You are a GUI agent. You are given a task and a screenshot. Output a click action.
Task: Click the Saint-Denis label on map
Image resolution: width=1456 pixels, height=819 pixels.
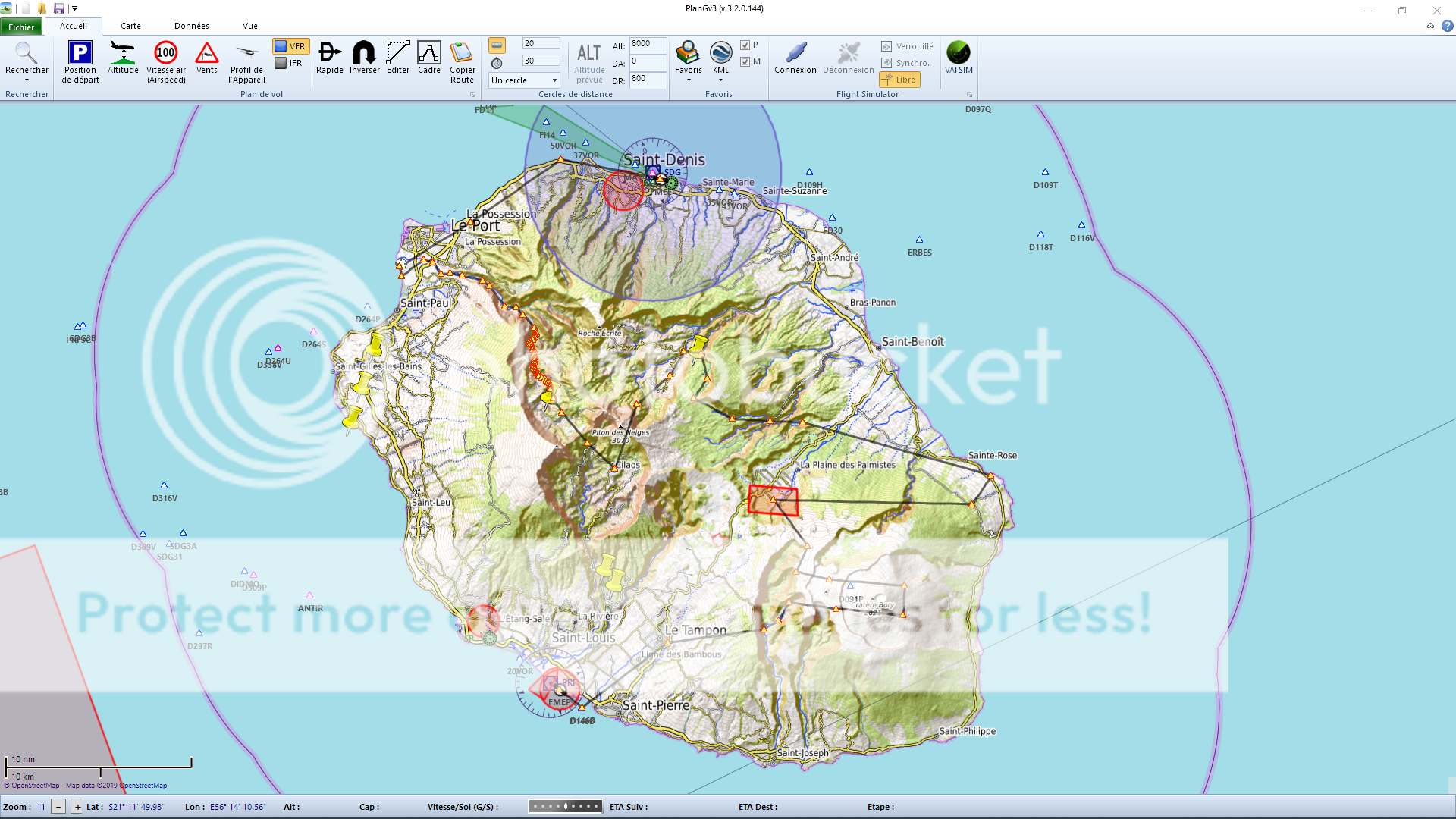coord(664,160)
